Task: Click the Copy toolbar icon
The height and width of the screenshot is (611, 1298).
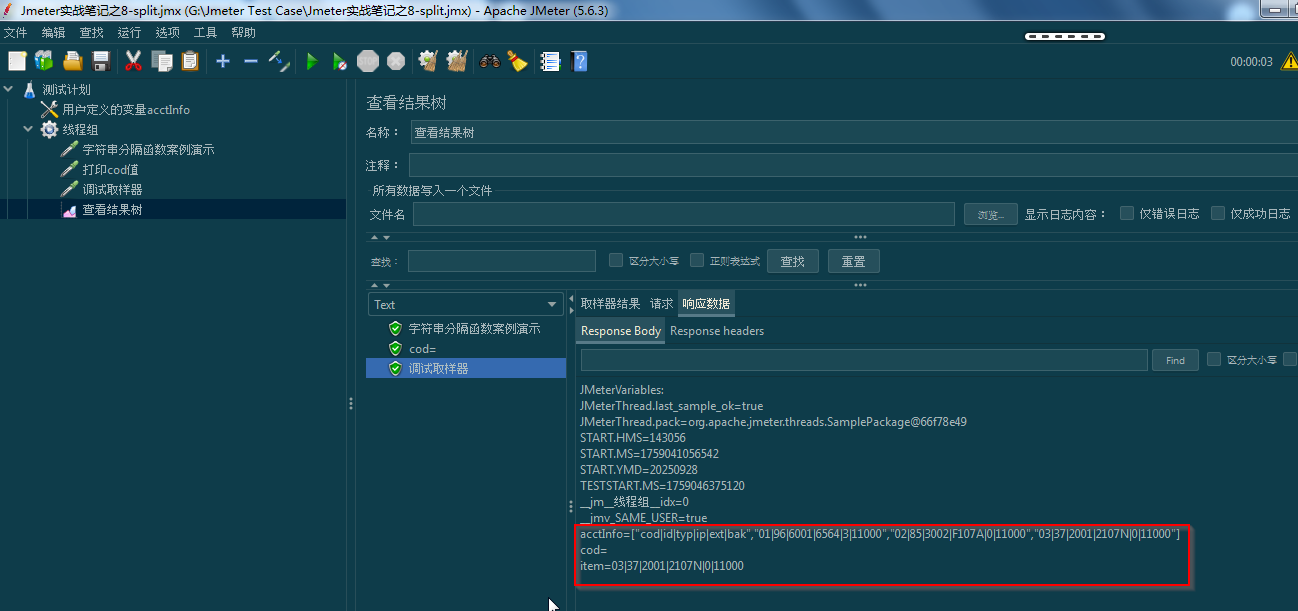Action: coord(161,61)
